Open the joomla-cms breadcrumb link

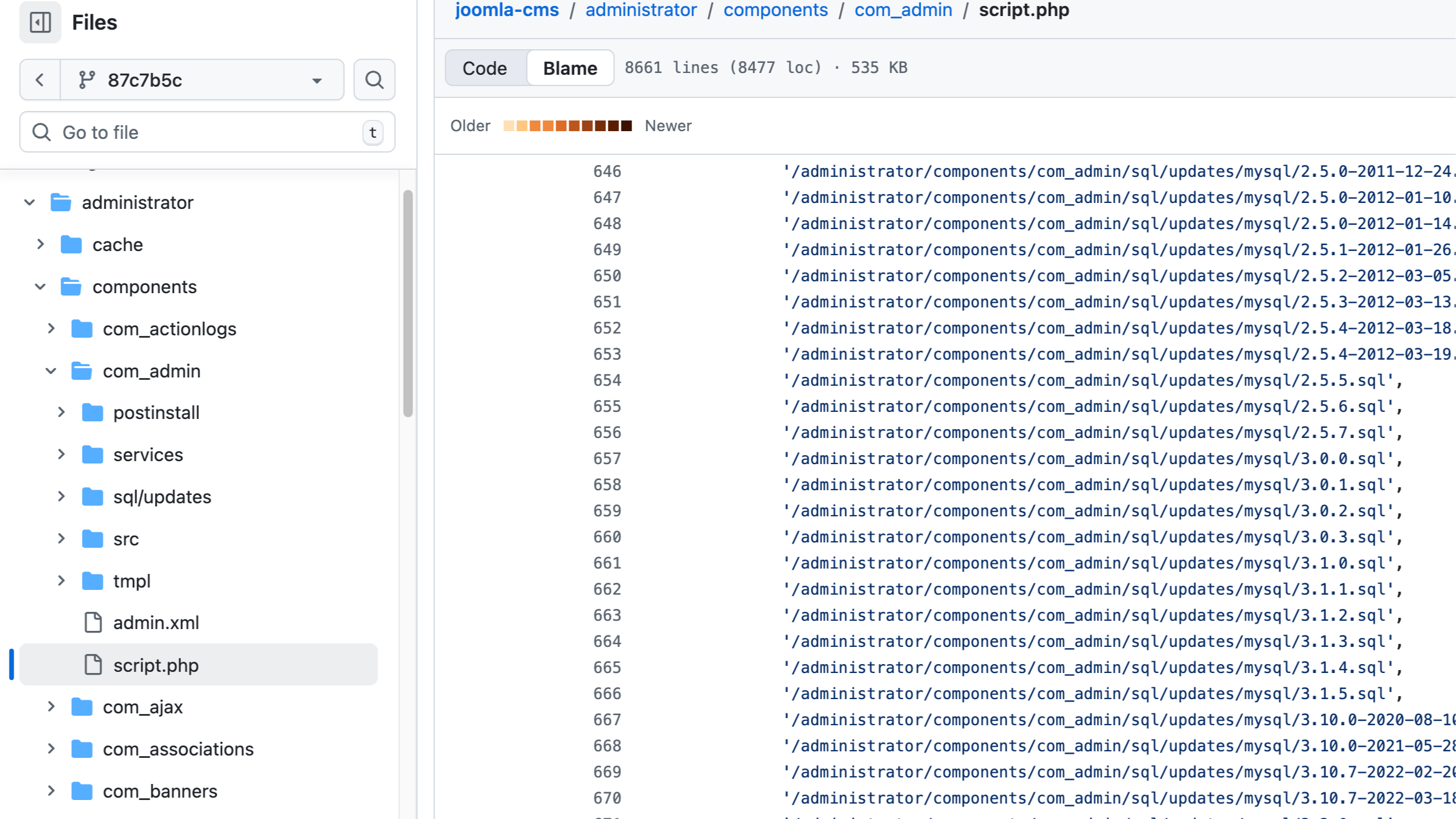pos(507,10)
